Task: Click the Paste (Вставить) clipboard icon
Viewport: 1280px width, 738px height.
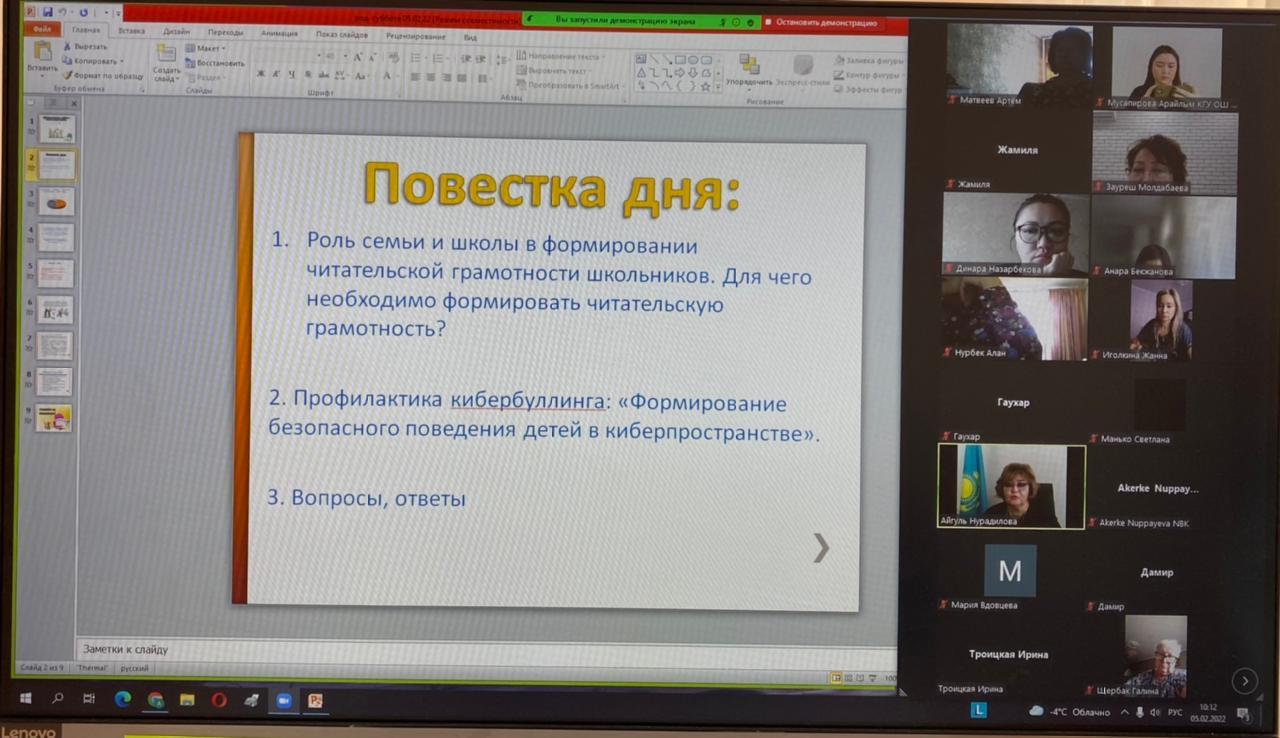Action: pos(42,53)
